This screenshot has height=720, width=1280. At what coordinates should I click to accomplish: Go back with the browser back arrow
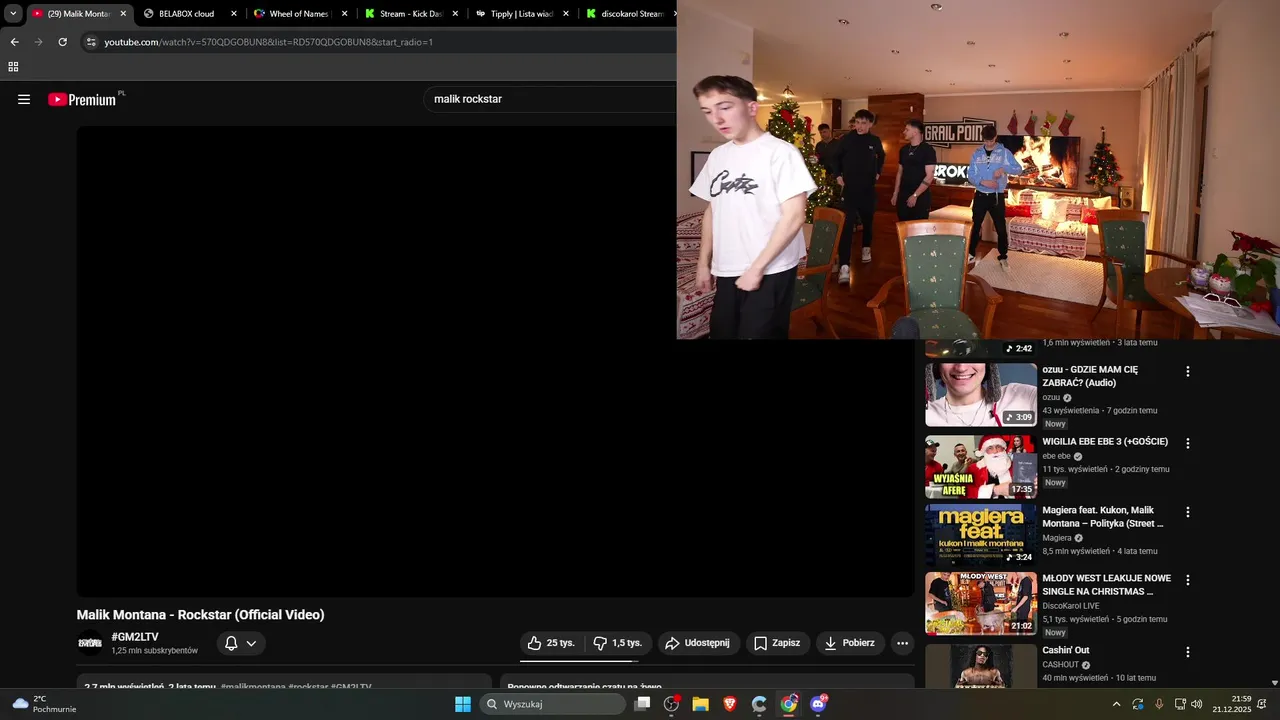click(x=14, y=42)
